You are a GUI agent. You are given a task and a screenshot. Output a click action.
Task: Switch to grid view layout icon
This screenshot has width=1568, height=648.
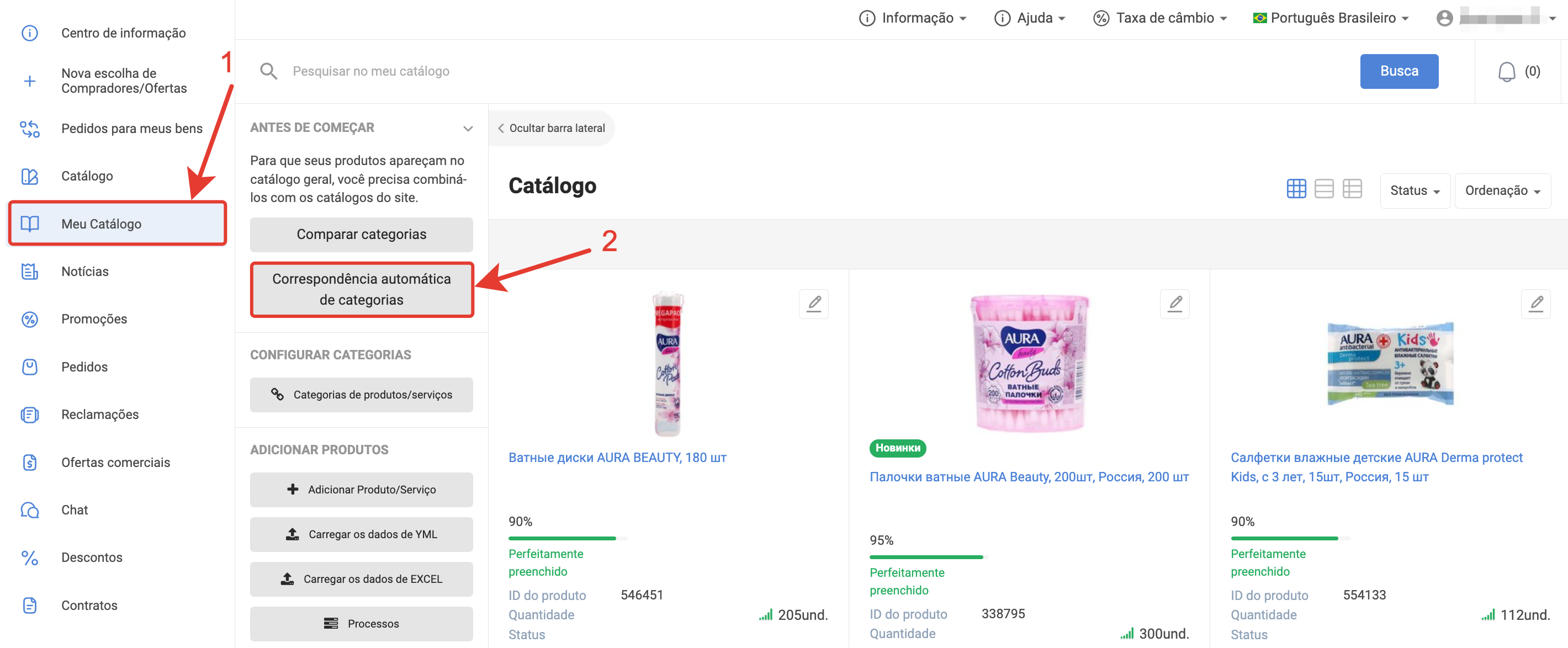click(x=1296, y=189)
